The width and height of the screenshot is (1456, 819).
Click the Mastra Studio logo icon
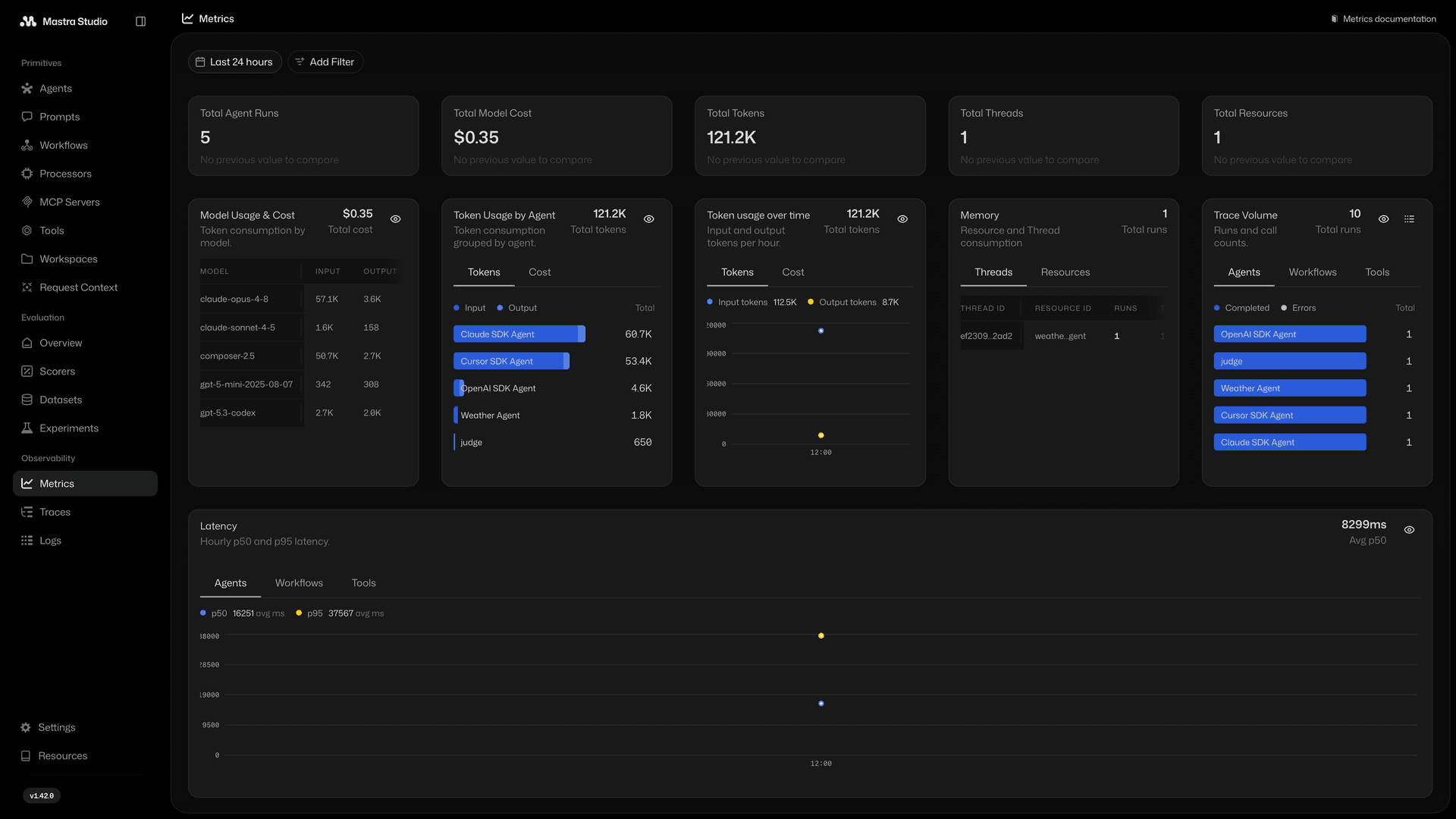[28, 21]
